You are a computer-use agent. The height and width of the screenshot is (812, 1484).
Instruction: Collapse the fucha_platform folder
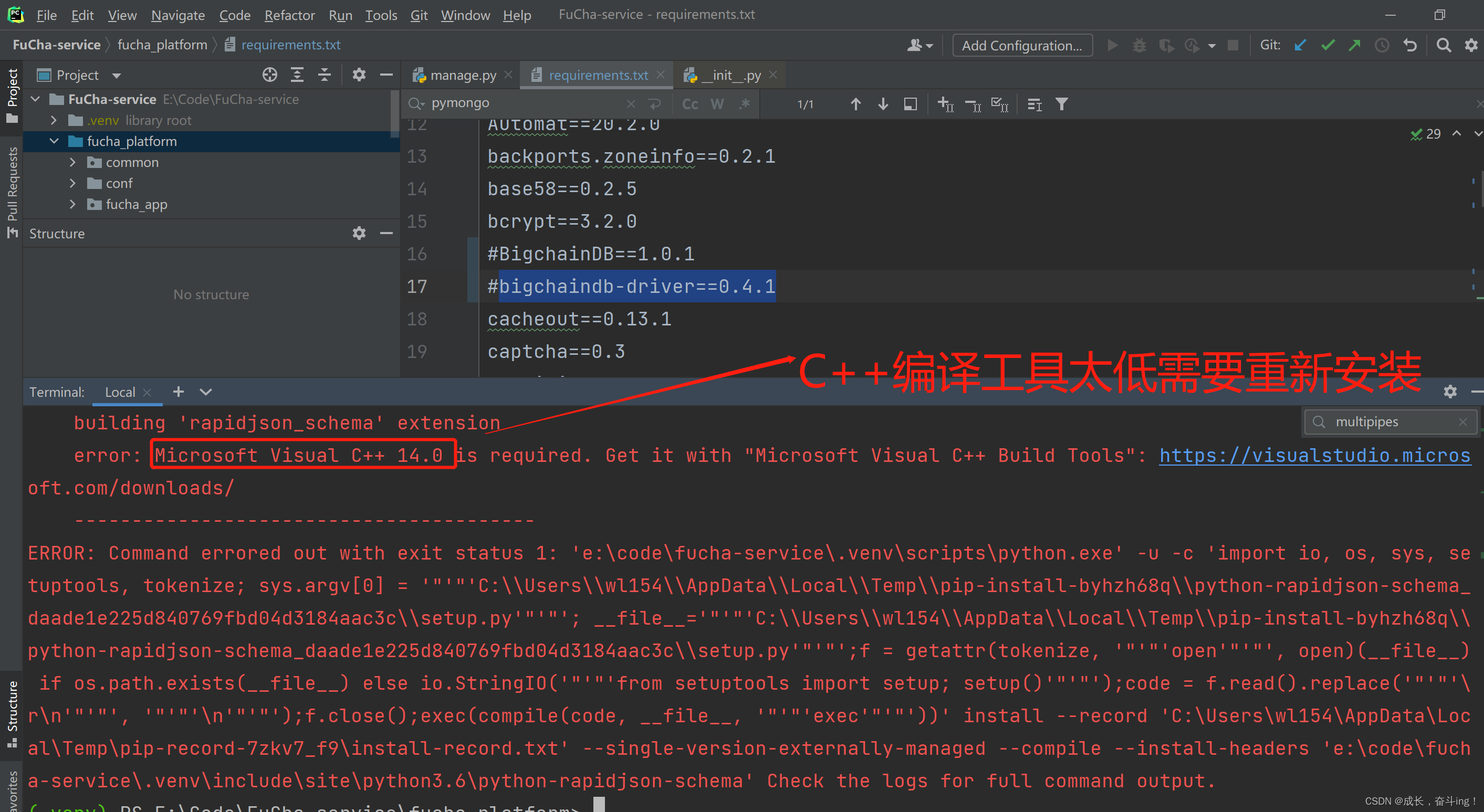point(54,141)
